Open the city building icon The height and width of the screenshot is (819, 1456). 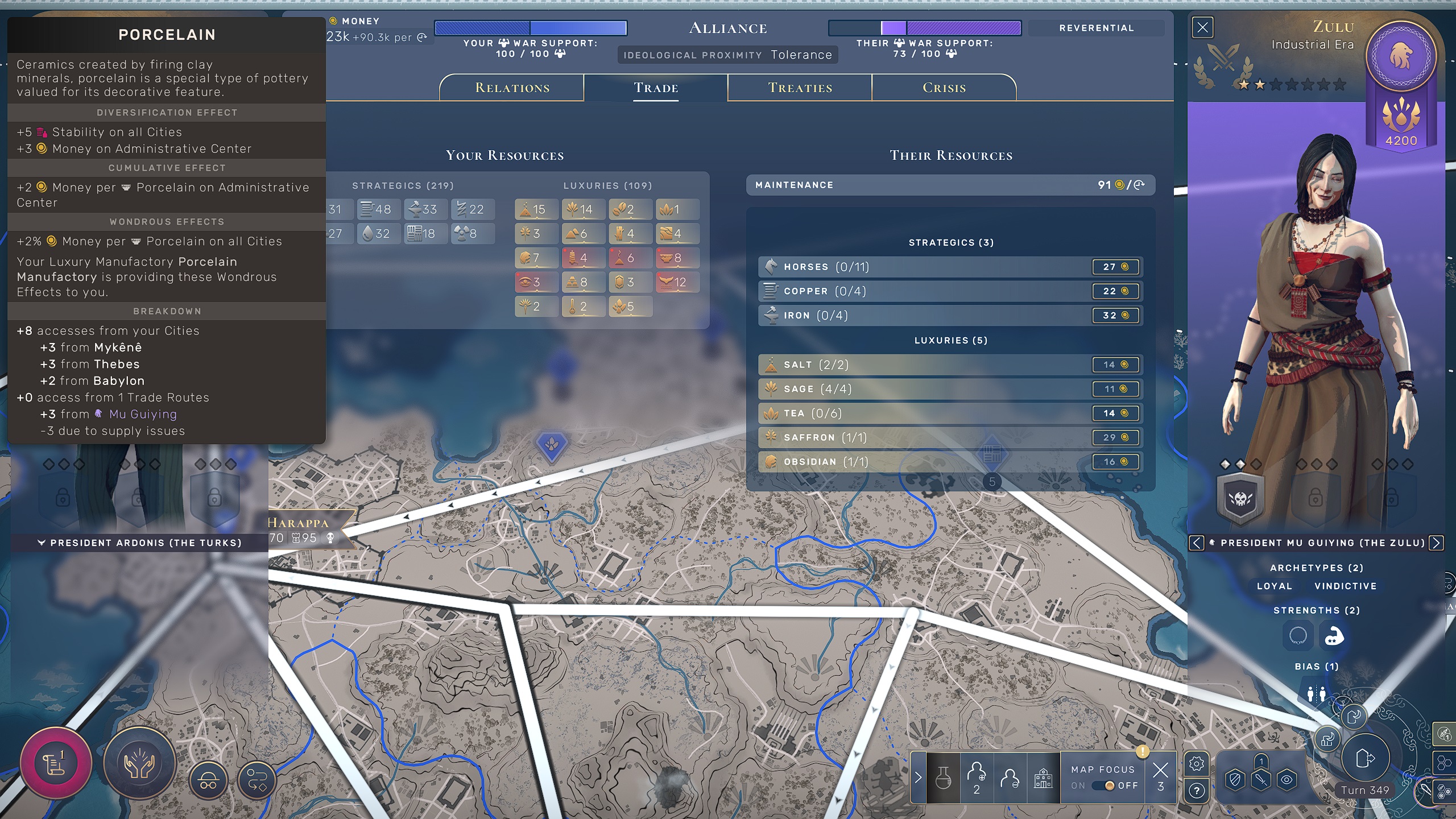click(1043, 777)
